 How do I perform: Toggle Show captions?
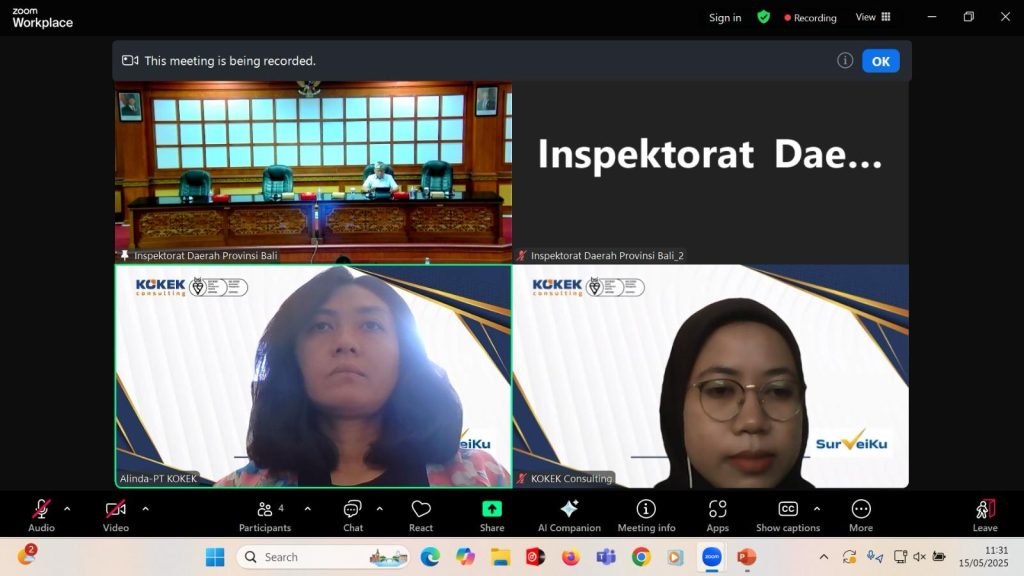pyautogui.click(x=788, y=515)
